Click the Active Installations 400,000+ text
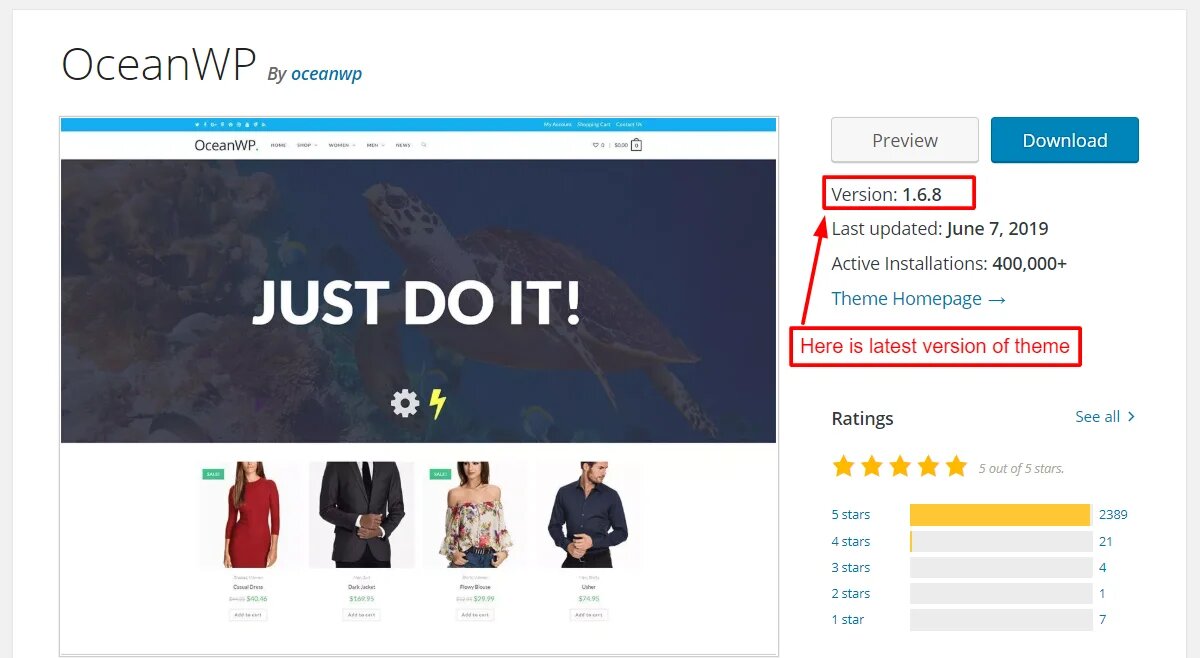The height and width of the screenshot is (658, 1200). [x=949, y=263]
